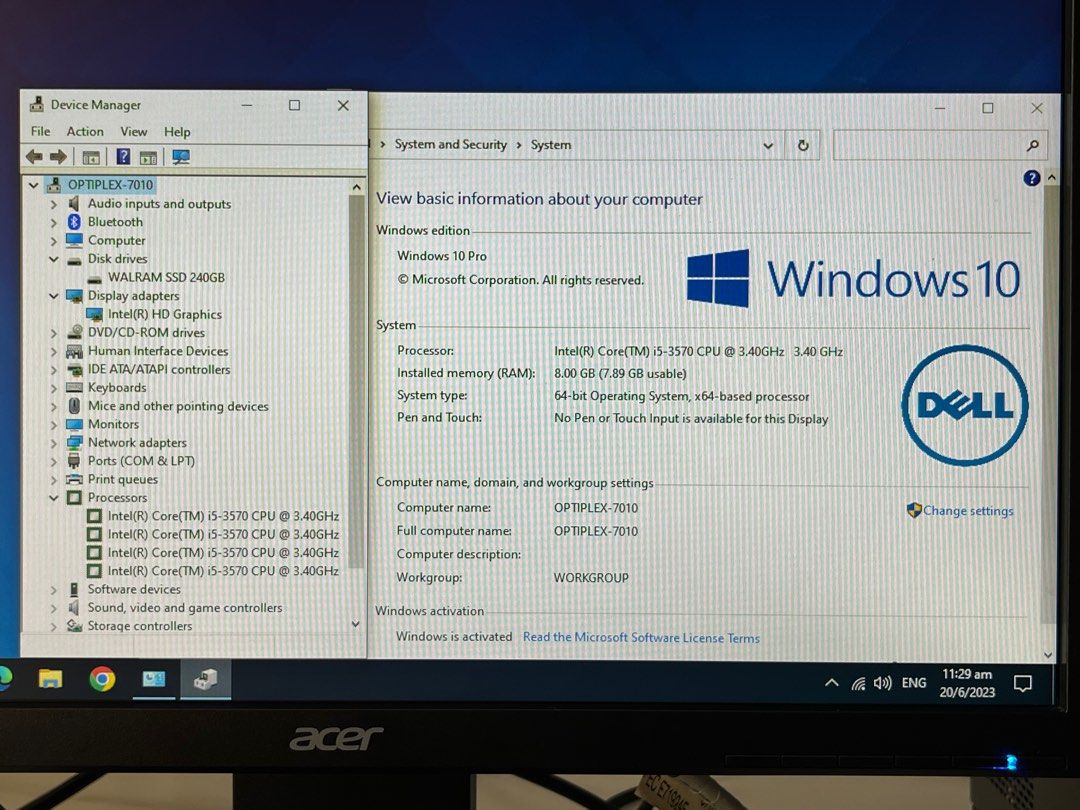Viewport: 1080px width, 810px height.
Task: Open Properties using the toolbar icon
Action: 148,156
